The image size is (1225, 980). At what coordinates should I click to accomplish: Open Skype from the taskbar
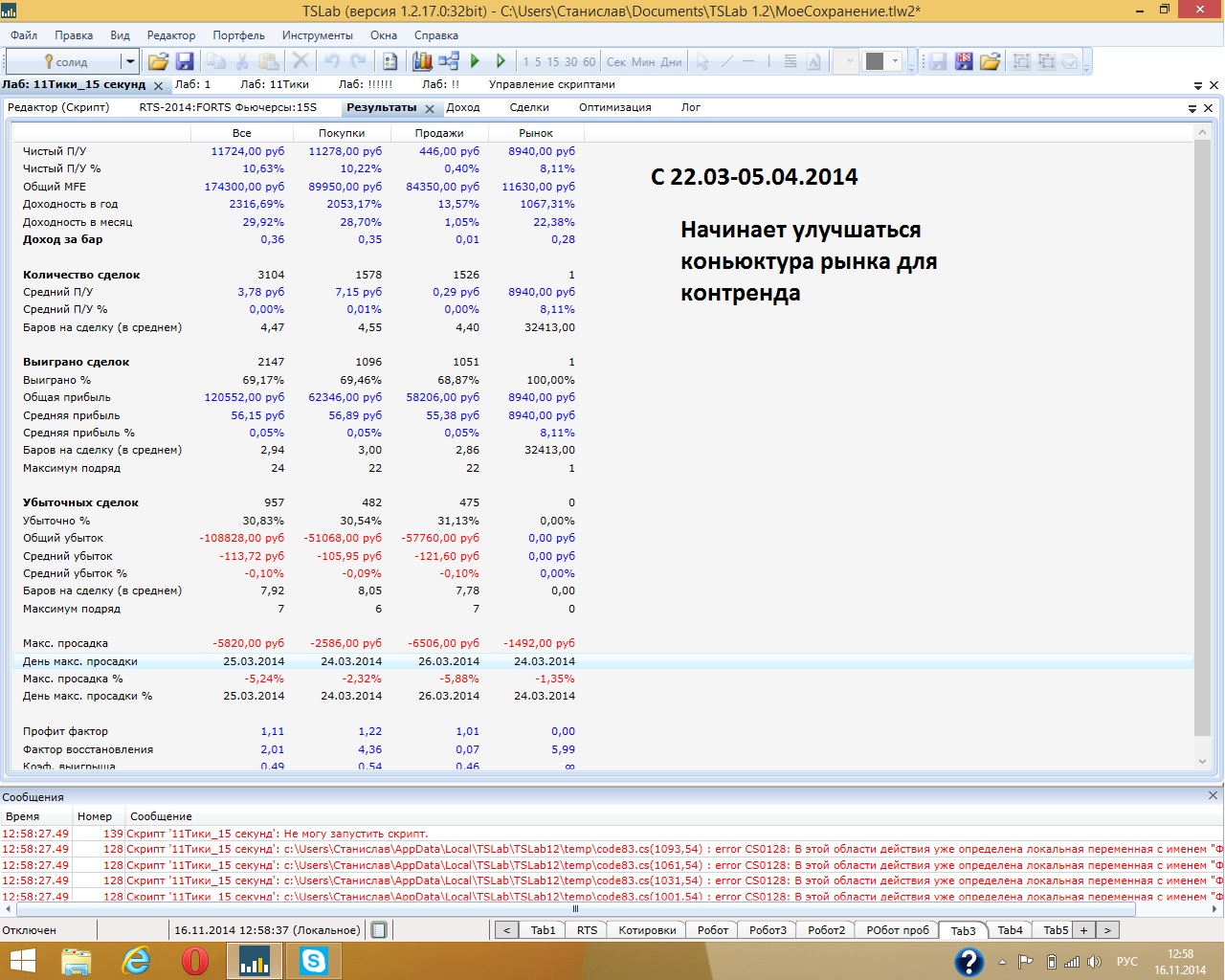[x=313, y=960]
